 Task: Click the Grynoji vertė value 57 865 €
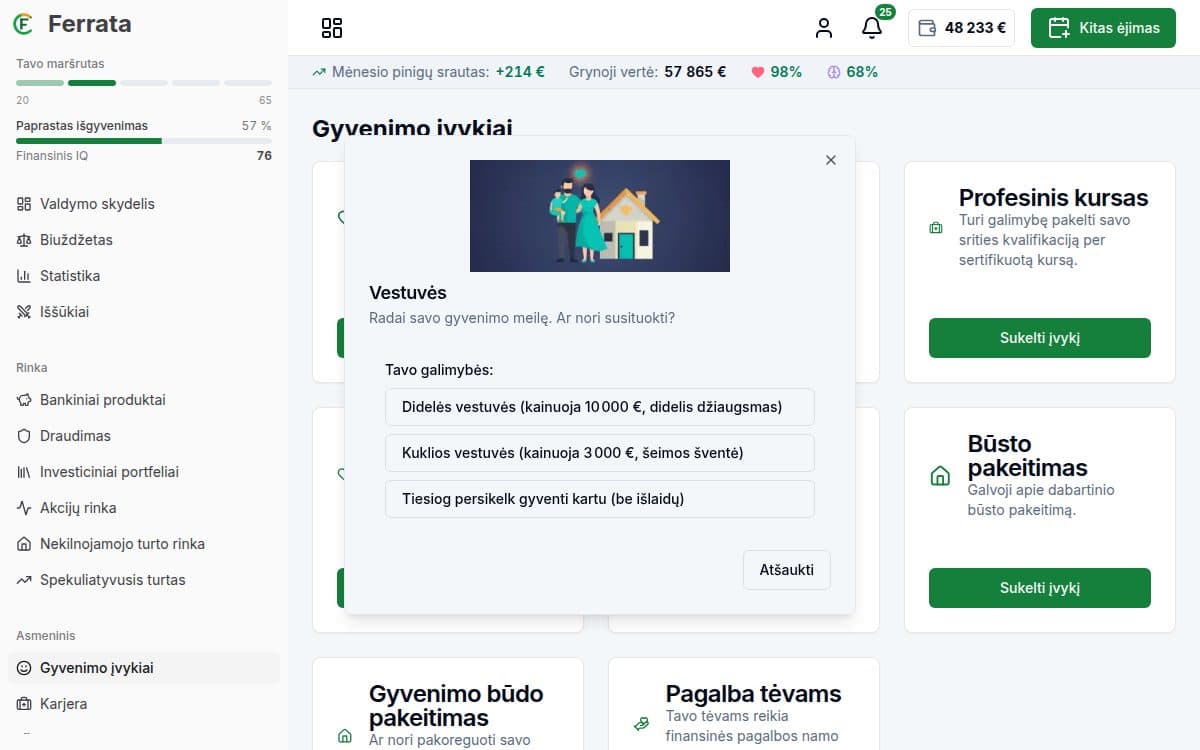(695, 72)
